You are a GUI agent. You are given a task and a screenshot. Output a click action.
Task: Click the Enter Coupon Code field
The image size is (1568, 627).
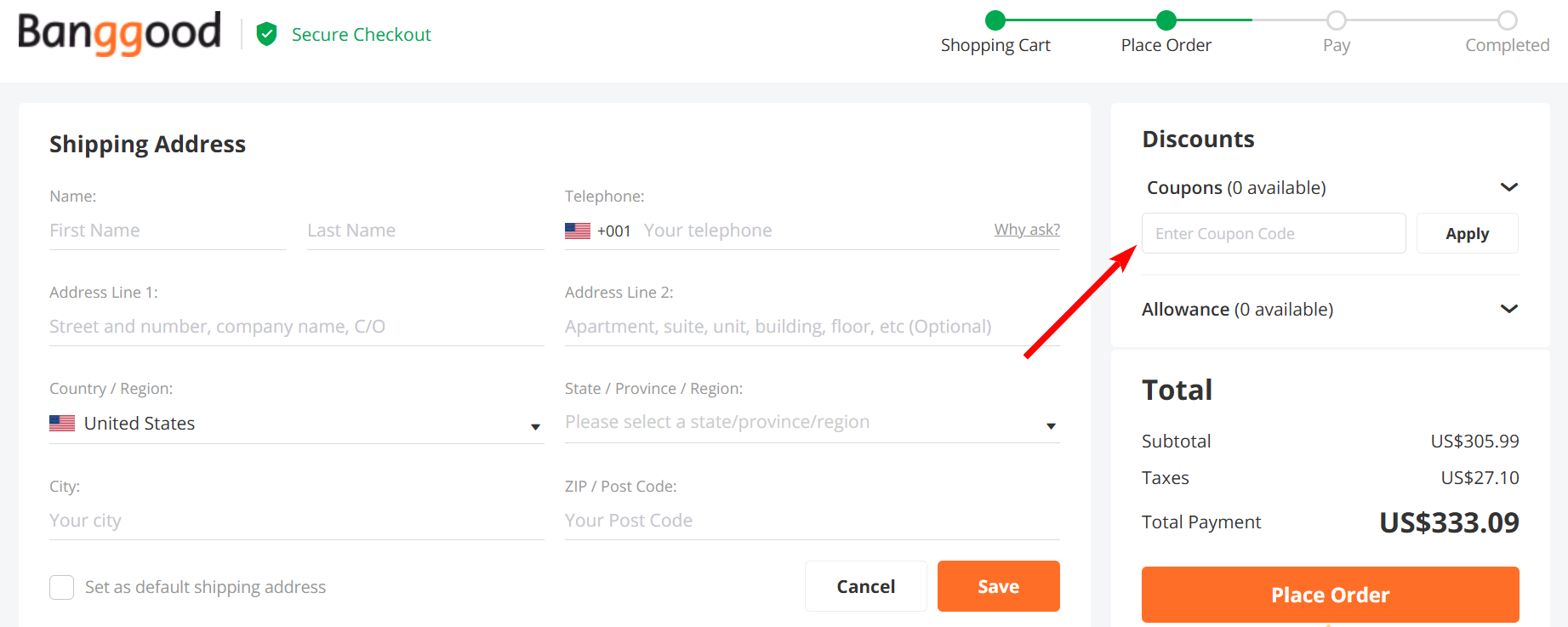click(1273, 234)
